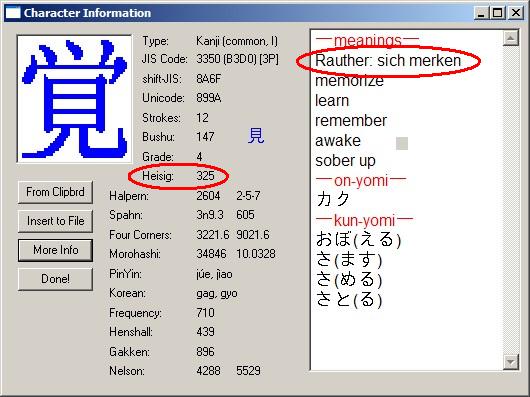Screen dimensions: 530x397
Task: Click the kun-yomi reading さと(る)
Action: (x=349, y=300)
